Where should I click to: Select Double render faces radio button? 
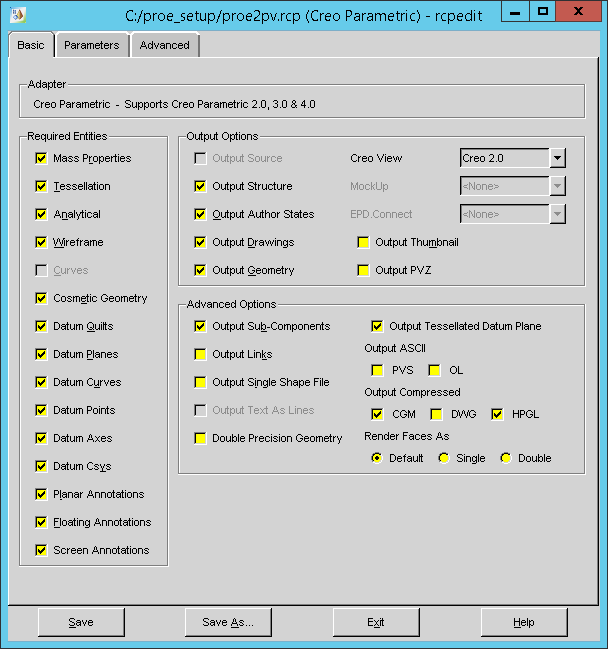click(506, 458)
